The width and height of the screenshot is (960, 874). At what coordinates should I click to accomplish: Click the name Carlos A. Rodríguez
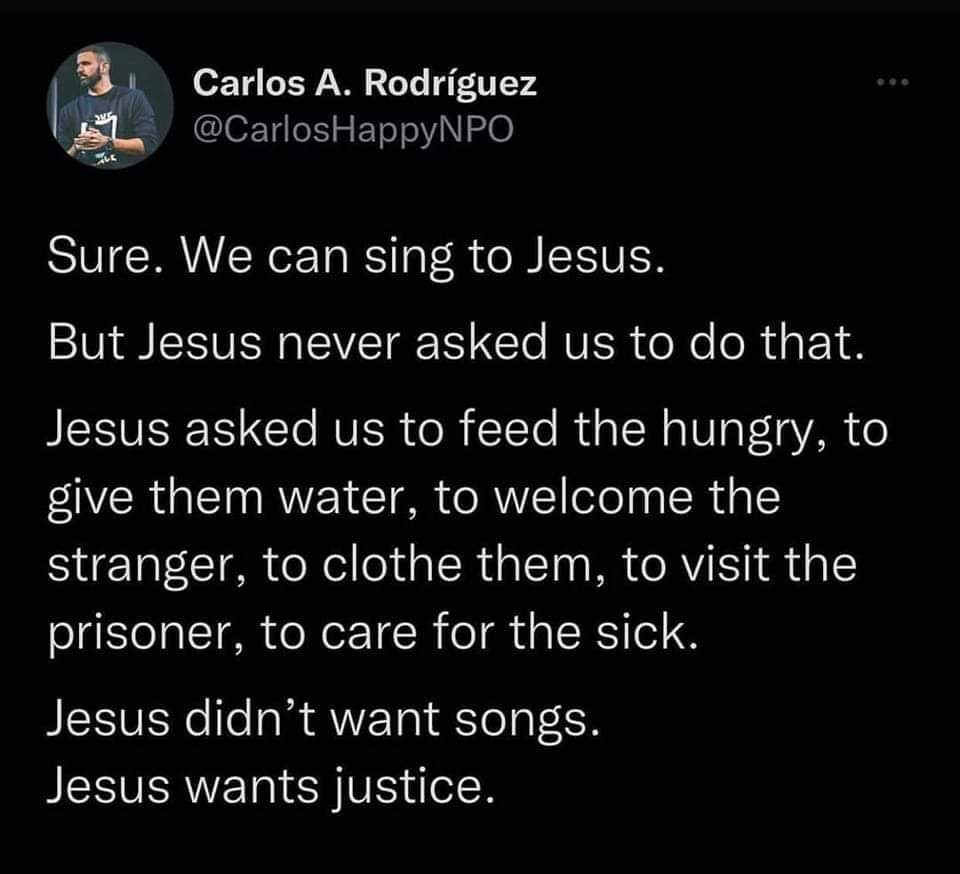(x=366, y=84)
